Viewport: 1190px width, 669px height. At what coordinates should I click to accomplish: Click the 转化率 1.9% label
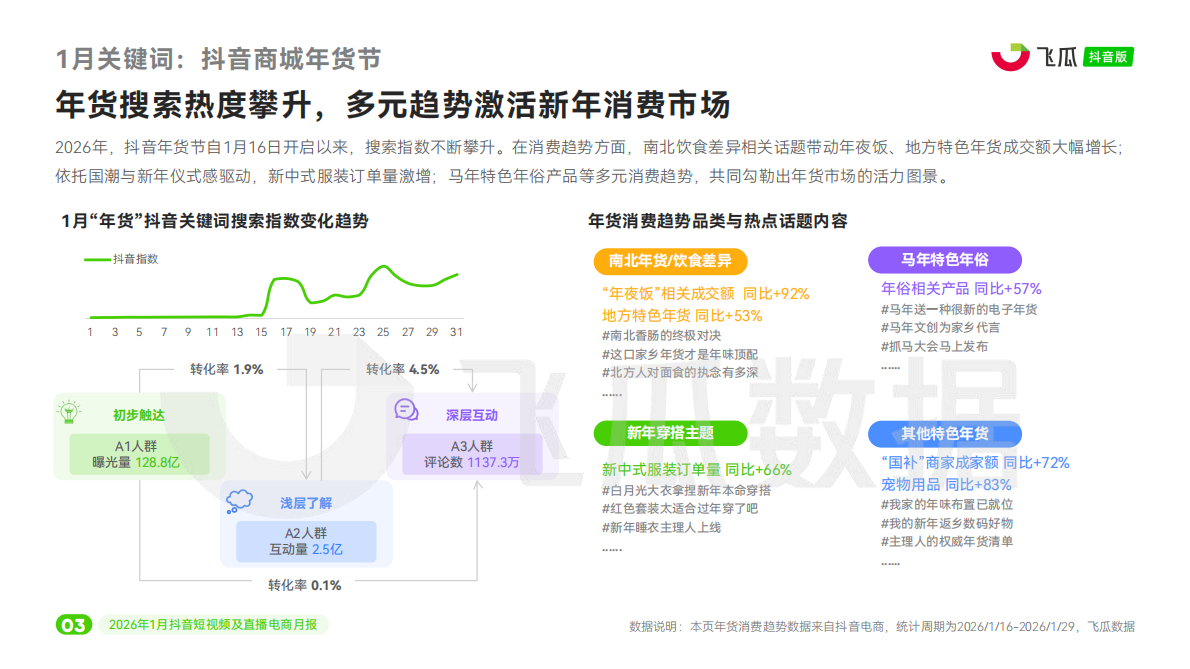click(226, 369)
